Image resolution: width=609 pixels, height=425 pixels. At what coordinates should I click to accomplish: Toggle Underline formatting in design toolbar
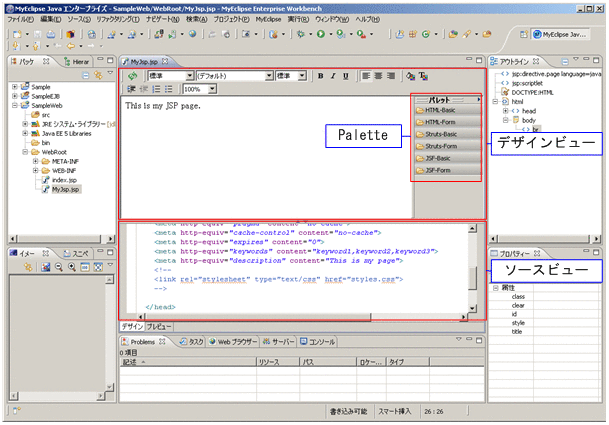click(346, 76)
